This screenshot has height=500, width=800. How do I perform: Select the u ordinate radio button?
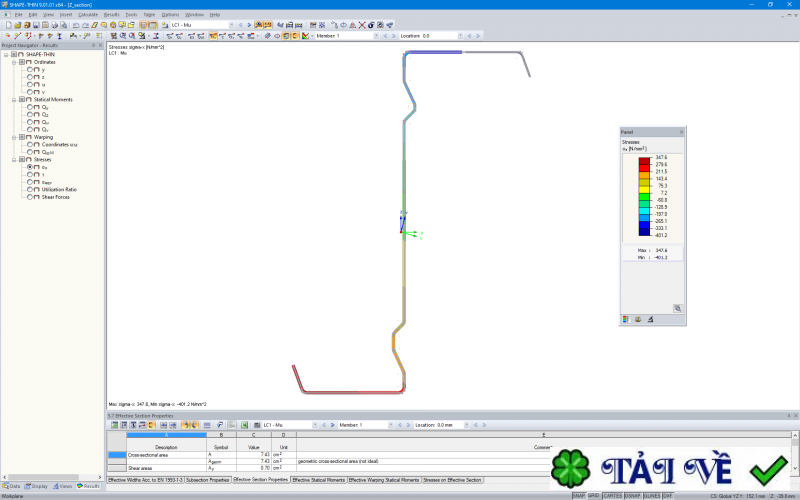(x=30, y=85)
